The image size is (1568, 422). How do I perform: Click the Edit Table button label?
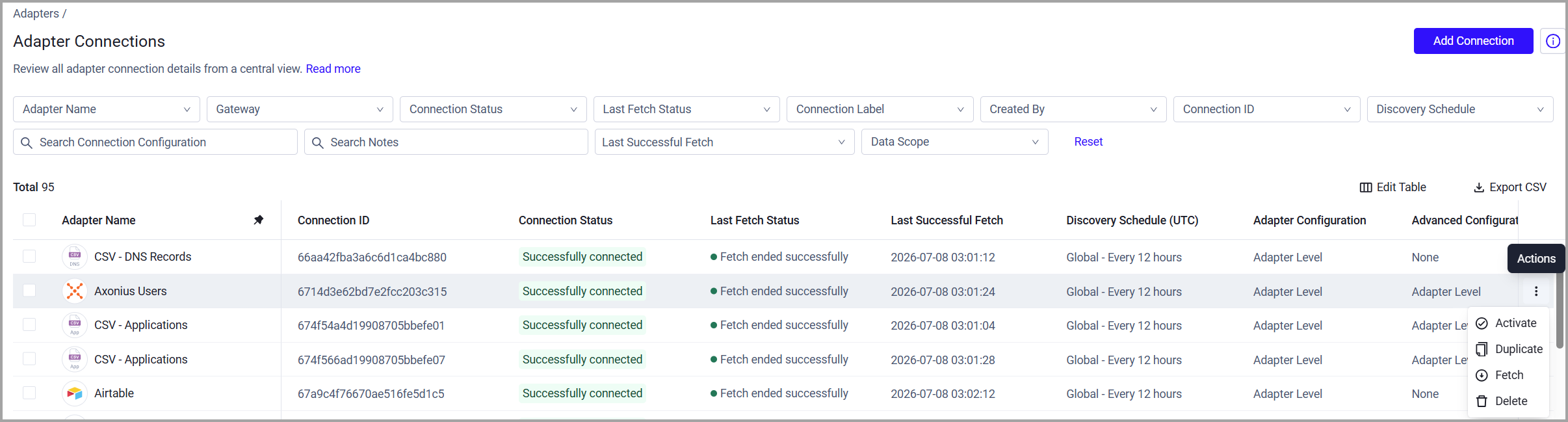click(x=1401, y=187)
